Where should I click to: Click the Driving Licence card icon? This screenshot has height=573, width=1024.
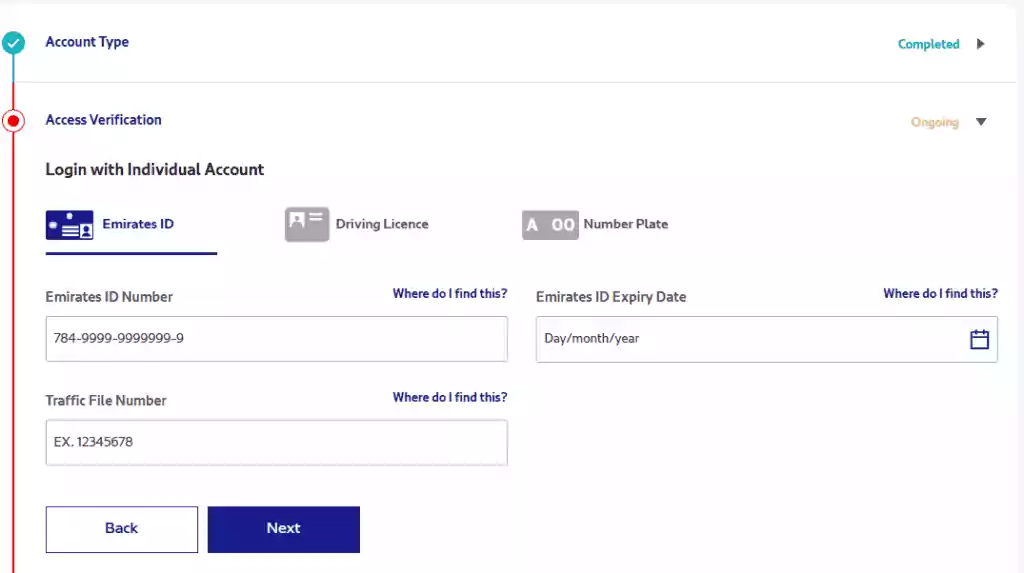(x=307, y=224)
